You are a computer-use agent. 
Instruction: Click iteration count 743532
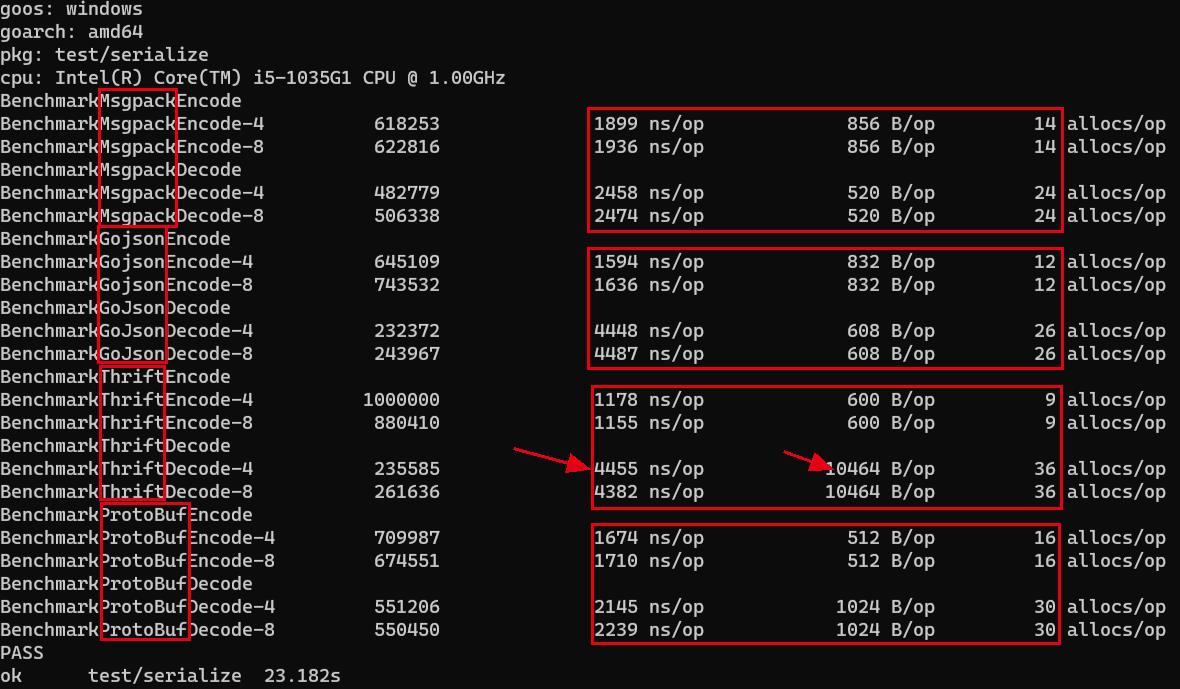tap(406, 285)
